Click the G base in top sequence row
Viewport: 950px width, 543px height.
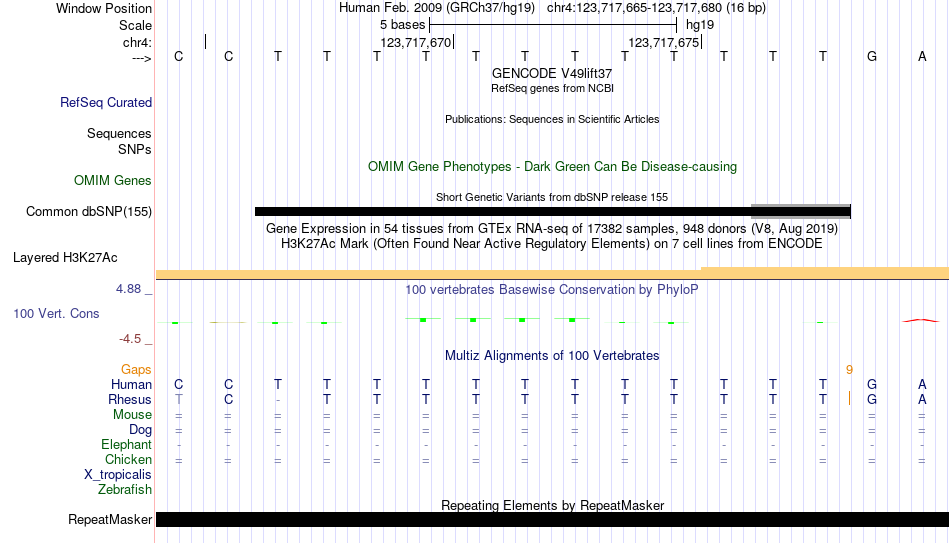pyautogui.click(x=872, y=57)
